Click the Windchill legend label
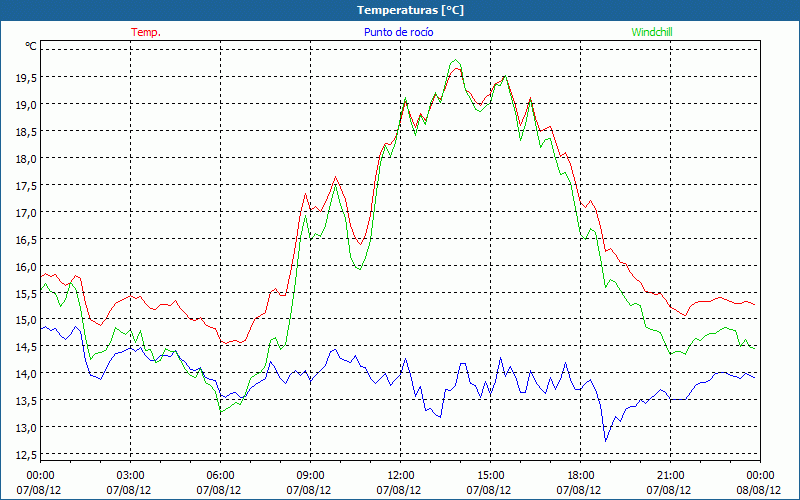Image resolution: width=800 pixels, height=500 pixels. point(652,32)
